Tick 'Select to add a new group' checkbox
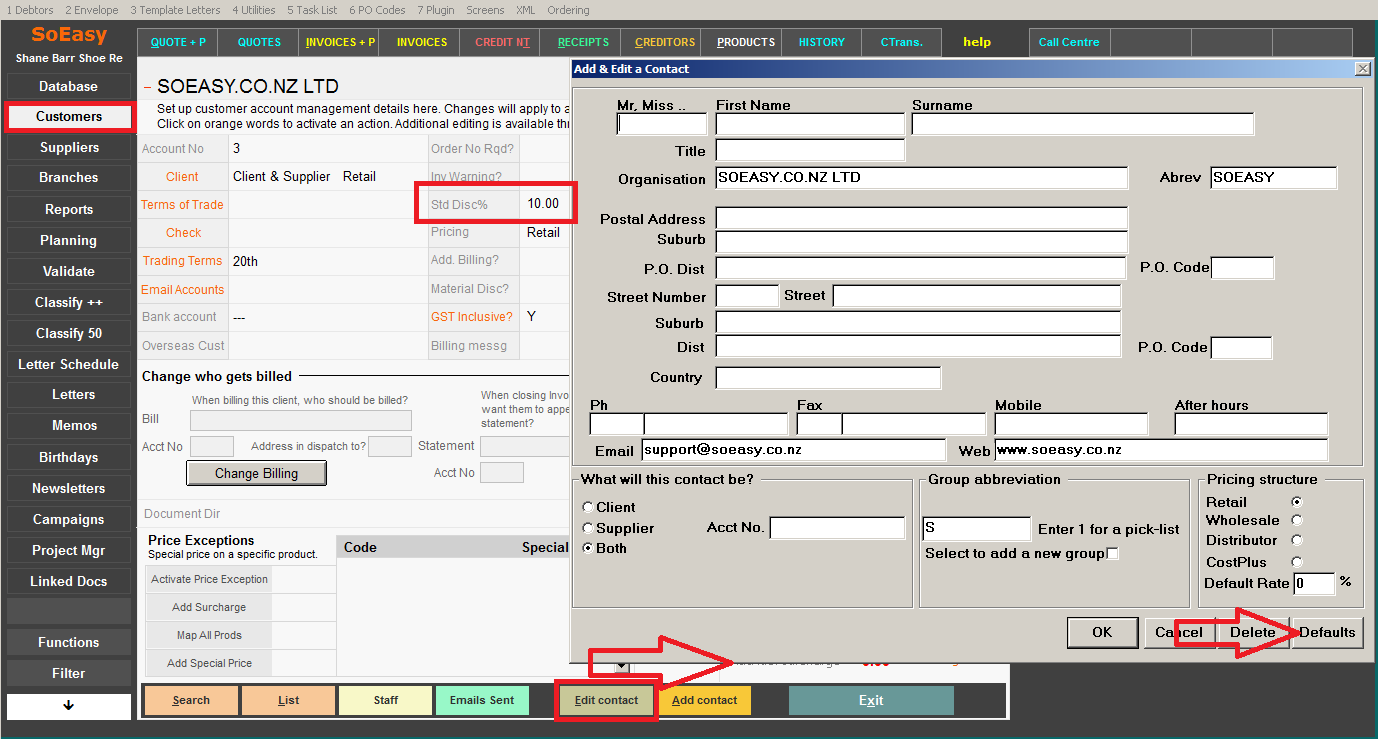The image size is (1378, 739). pyautogui.click(x=1113, y=553)
